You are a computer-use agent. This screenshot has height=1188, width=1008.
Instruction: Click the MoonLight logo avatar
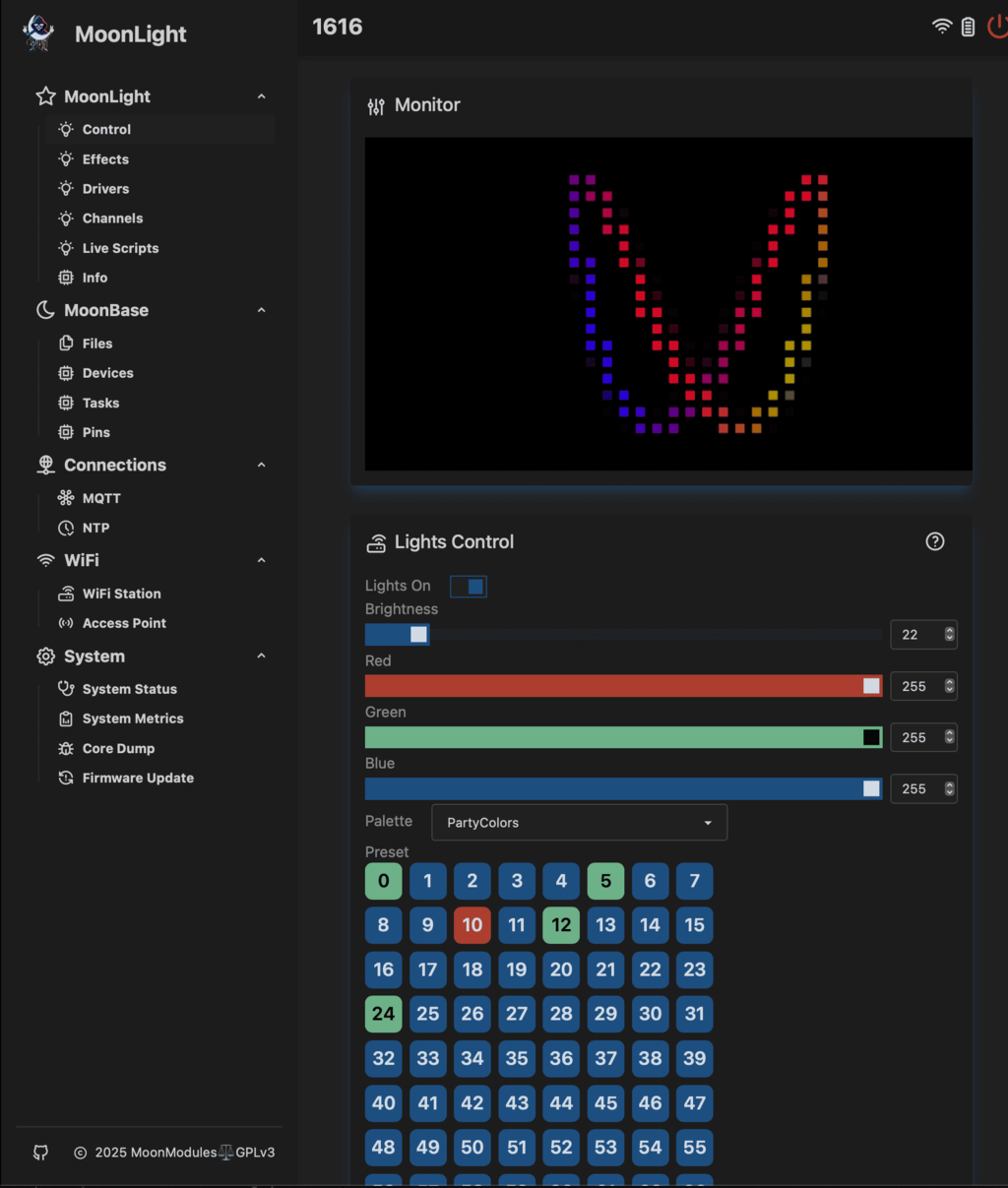click(38, 33)
